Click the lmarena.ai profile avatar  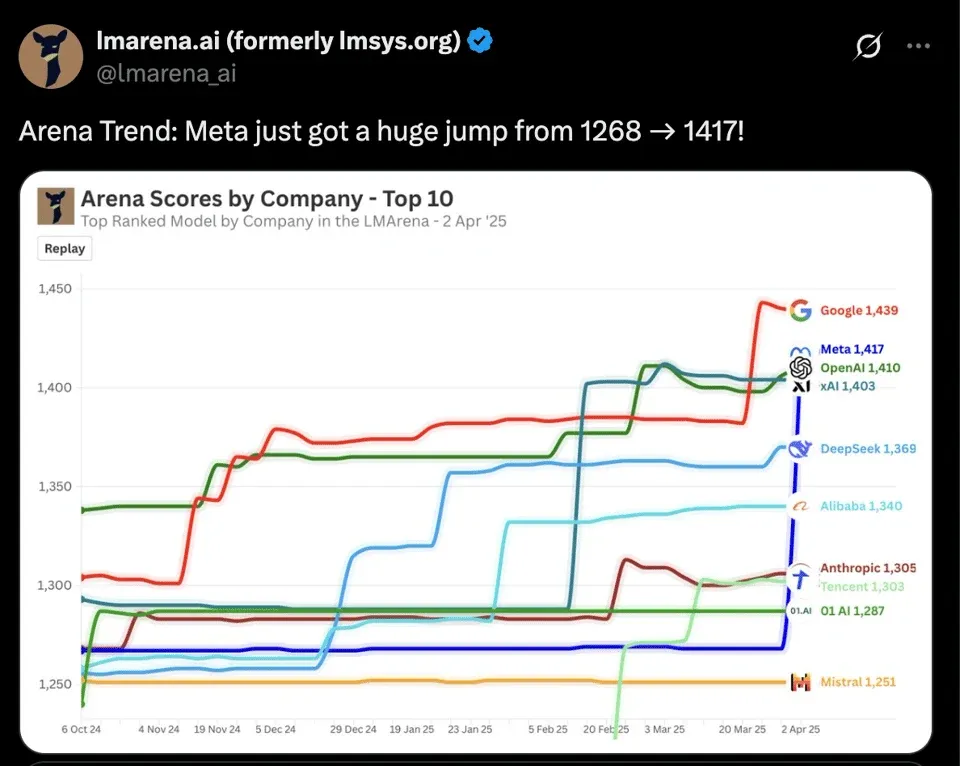pos(51,57)
